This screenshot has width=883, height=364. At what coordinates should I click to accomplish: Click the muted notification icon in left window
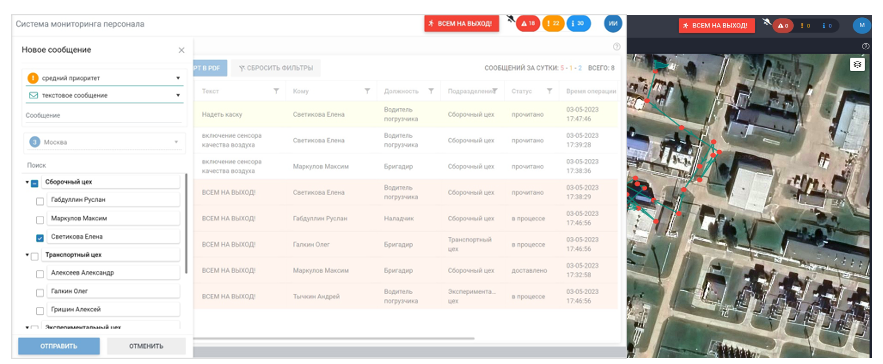pos(510,20)
